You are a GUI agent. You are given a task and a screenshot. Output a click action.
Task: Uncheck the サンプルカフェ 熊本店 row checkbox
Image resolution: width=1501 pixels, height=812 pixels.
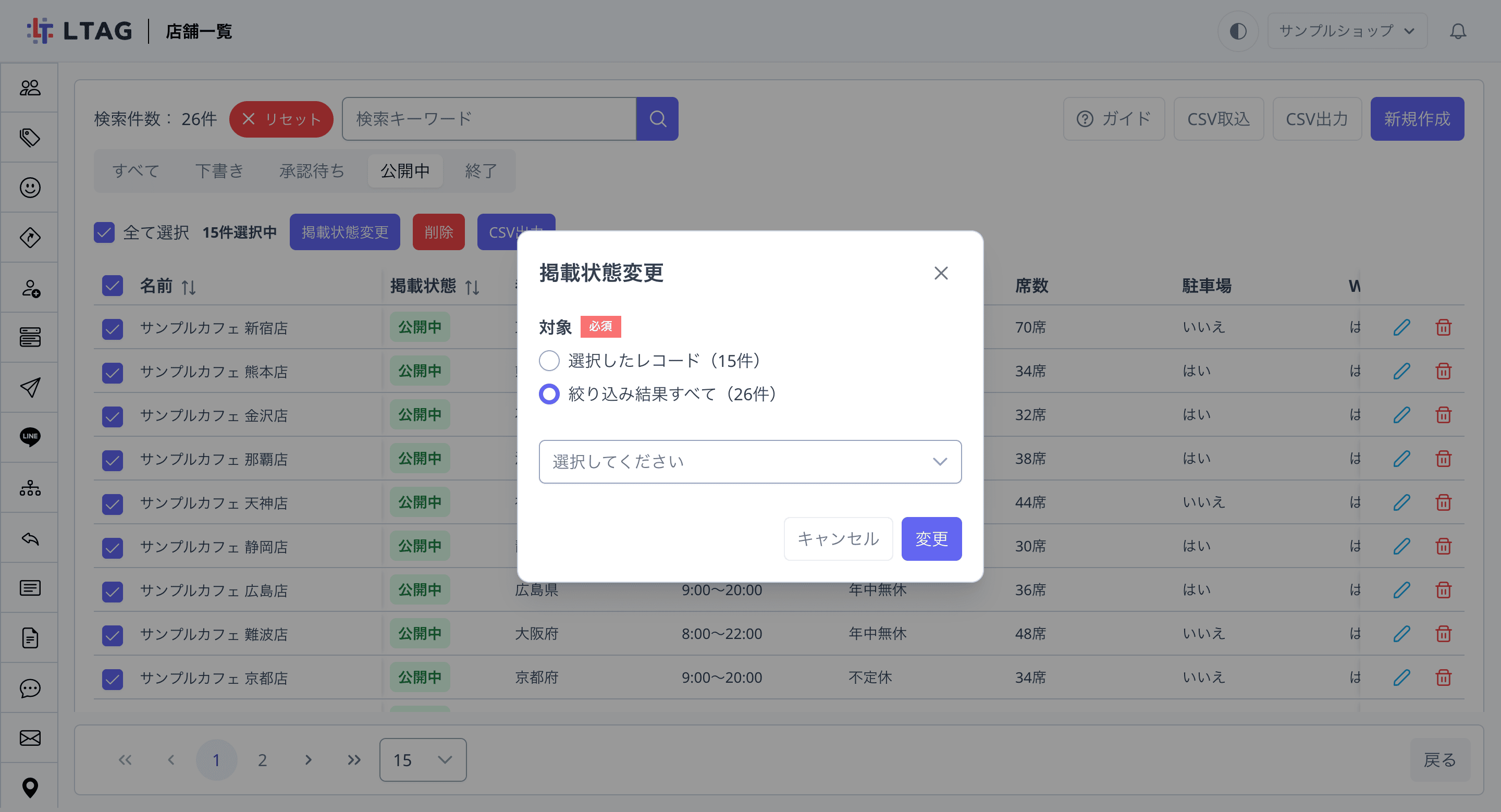click(113, 373)
